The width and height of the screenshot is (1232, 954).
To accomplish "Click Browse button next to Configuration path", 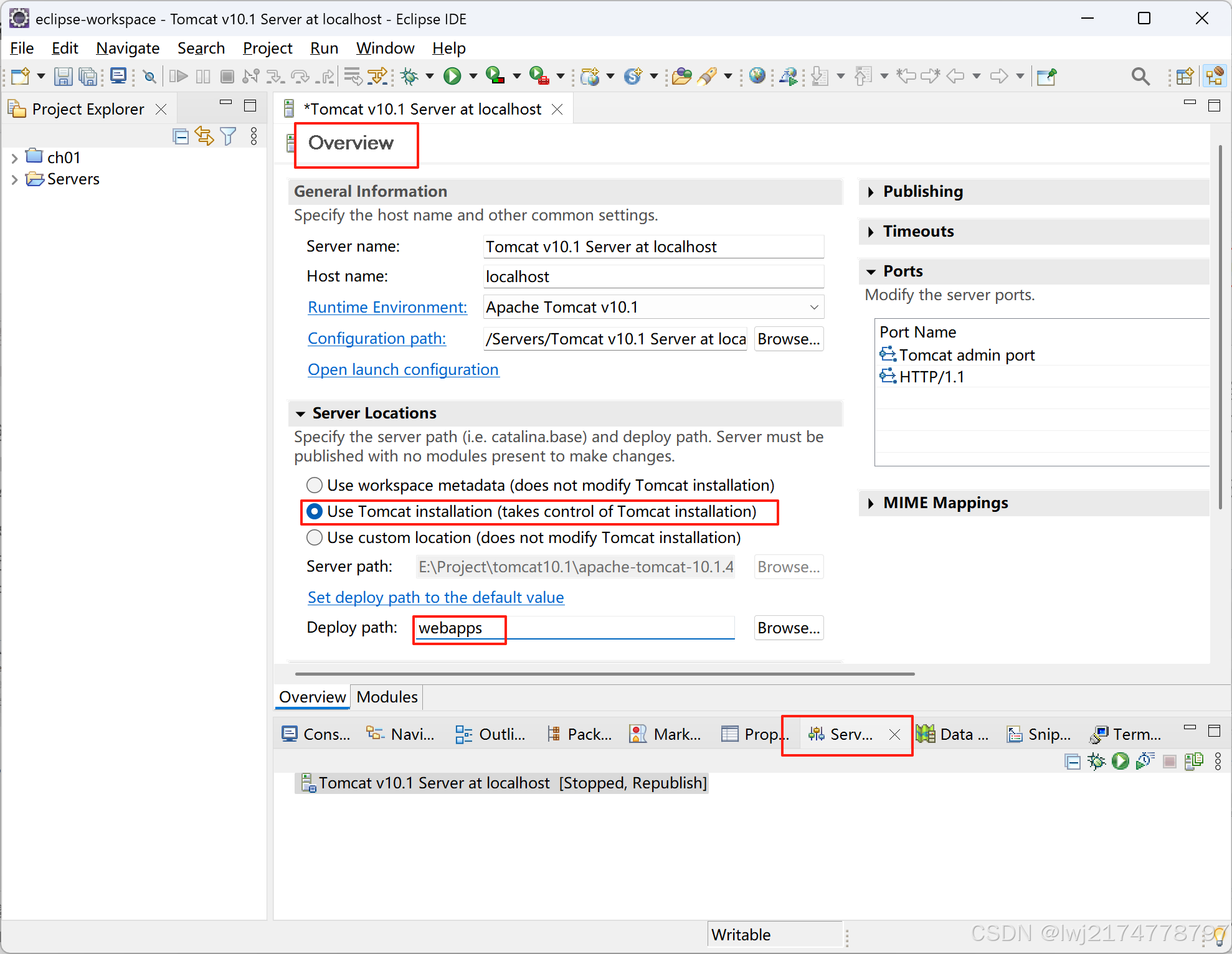I will 789,339.
